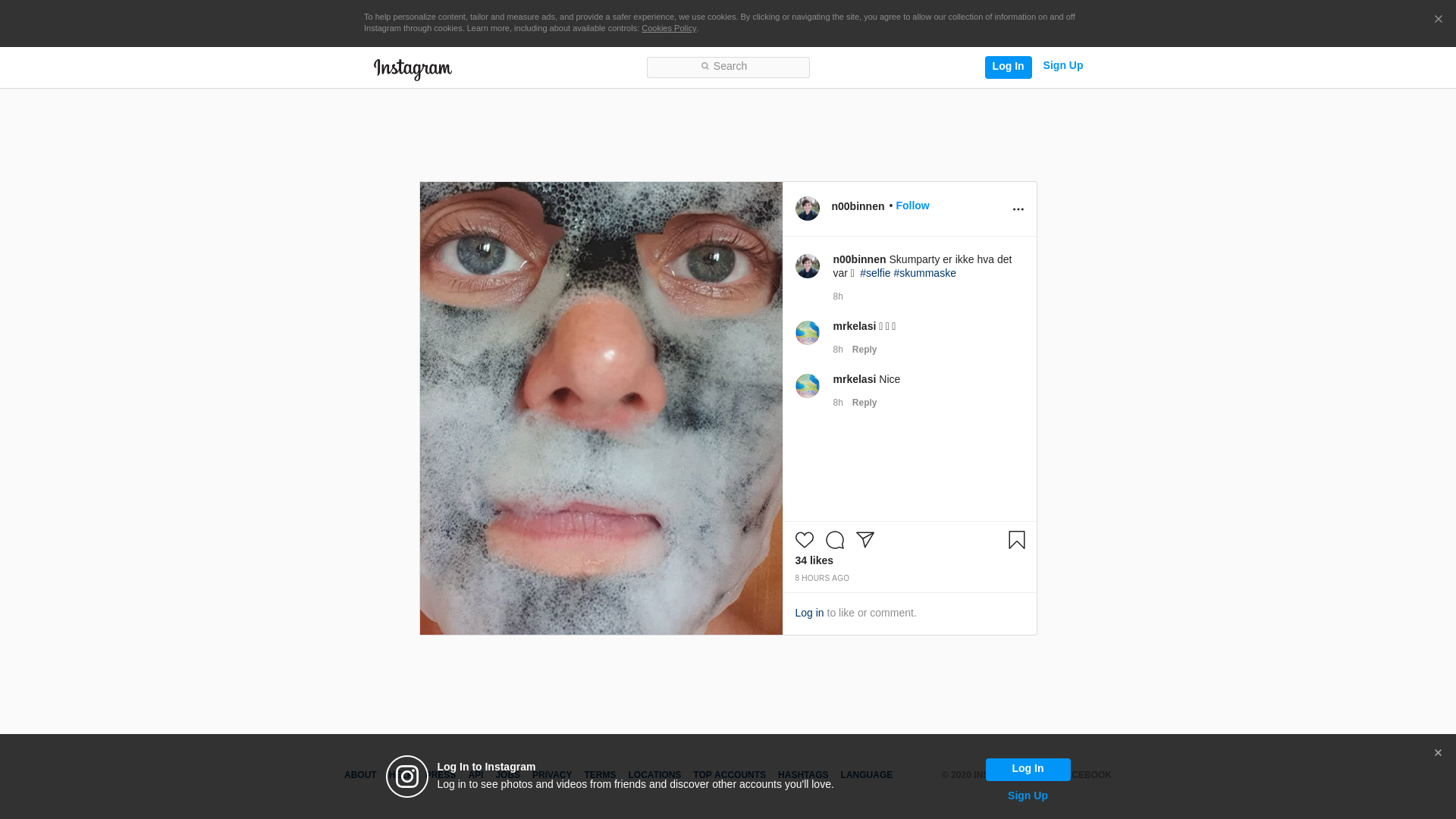Click mrkelasi username on Nice comment
Image resolution: width=1456 pixels, height=819 pixels.
[x=854, y=379]
